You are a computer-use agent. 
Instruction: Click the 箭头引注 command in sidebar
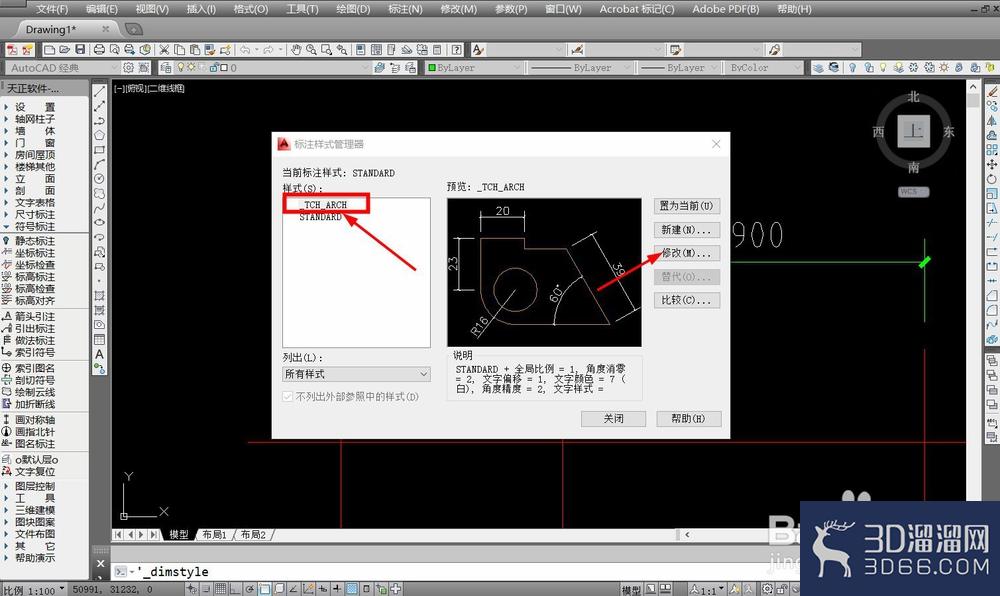tap(34, 317)
